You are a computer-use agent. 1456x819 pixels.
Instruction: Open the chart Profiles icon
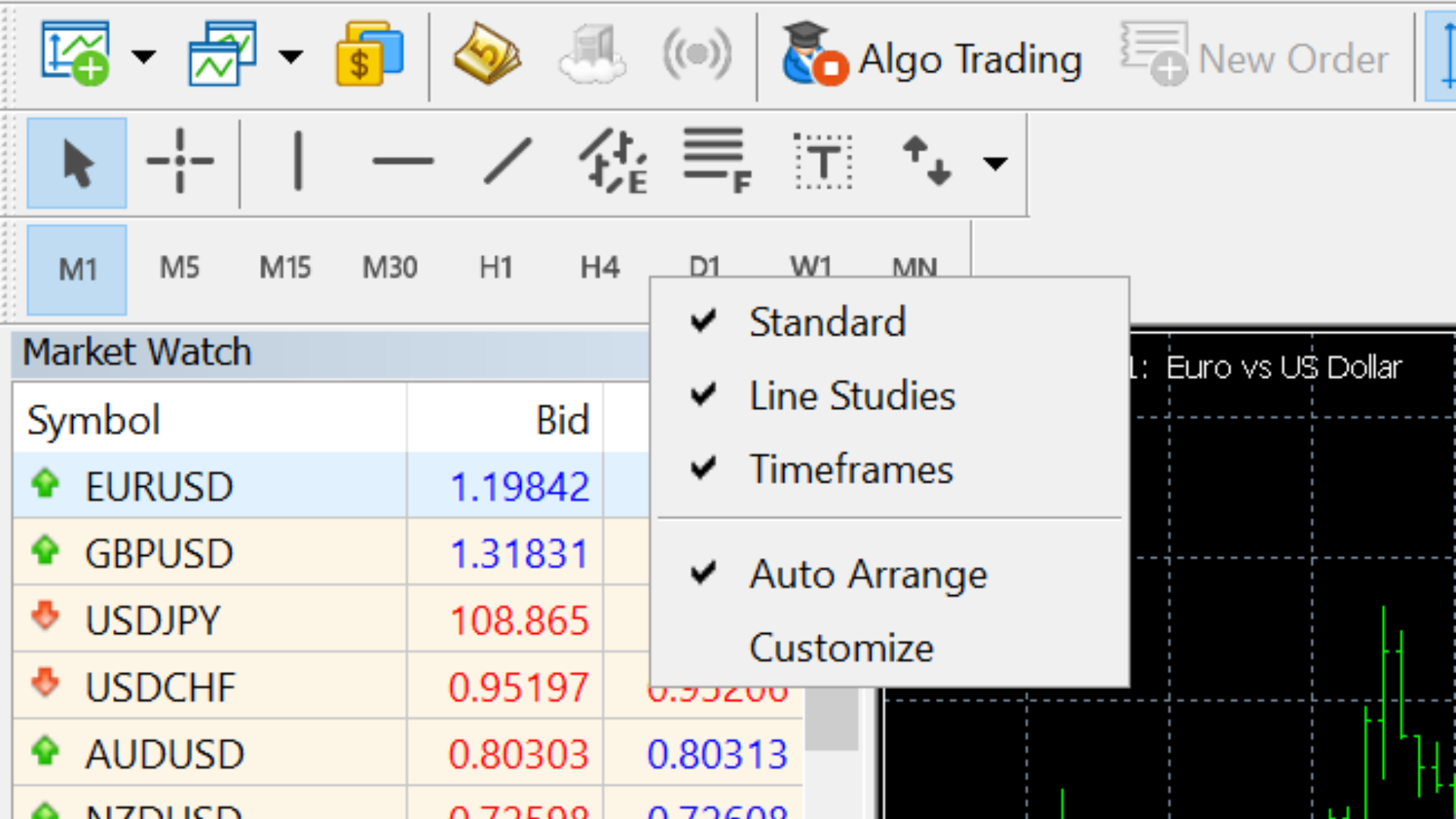(x=222, y=53)
